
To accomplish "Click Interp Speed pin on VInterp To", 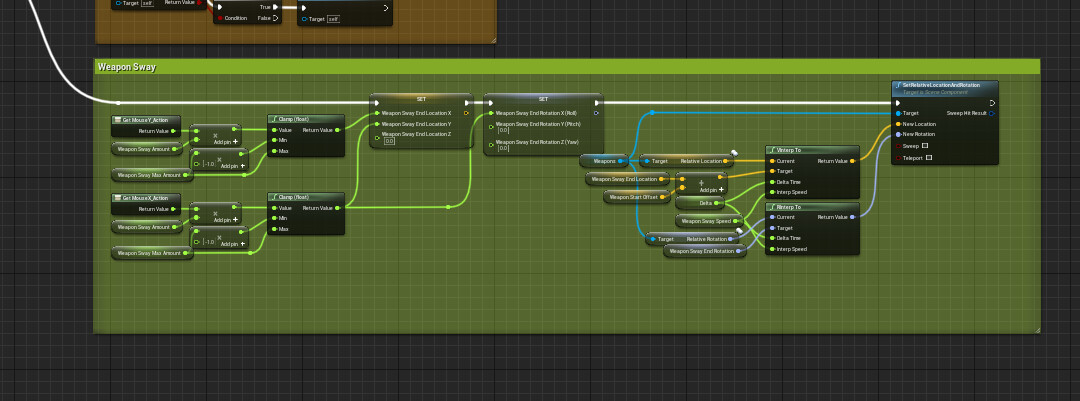I will [772, 192].
